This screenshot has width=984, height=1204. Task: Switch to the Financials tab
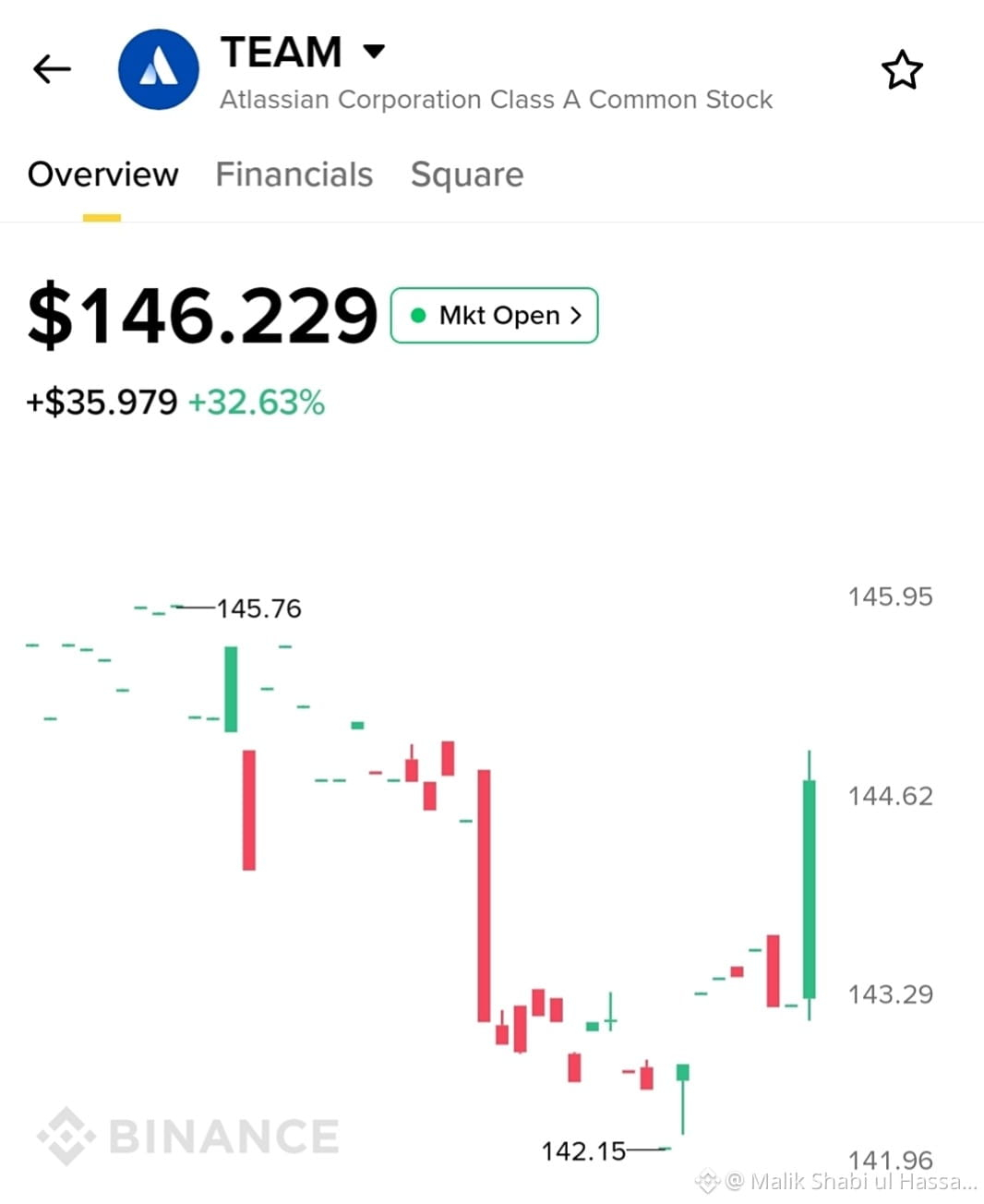tap(294, 175)
